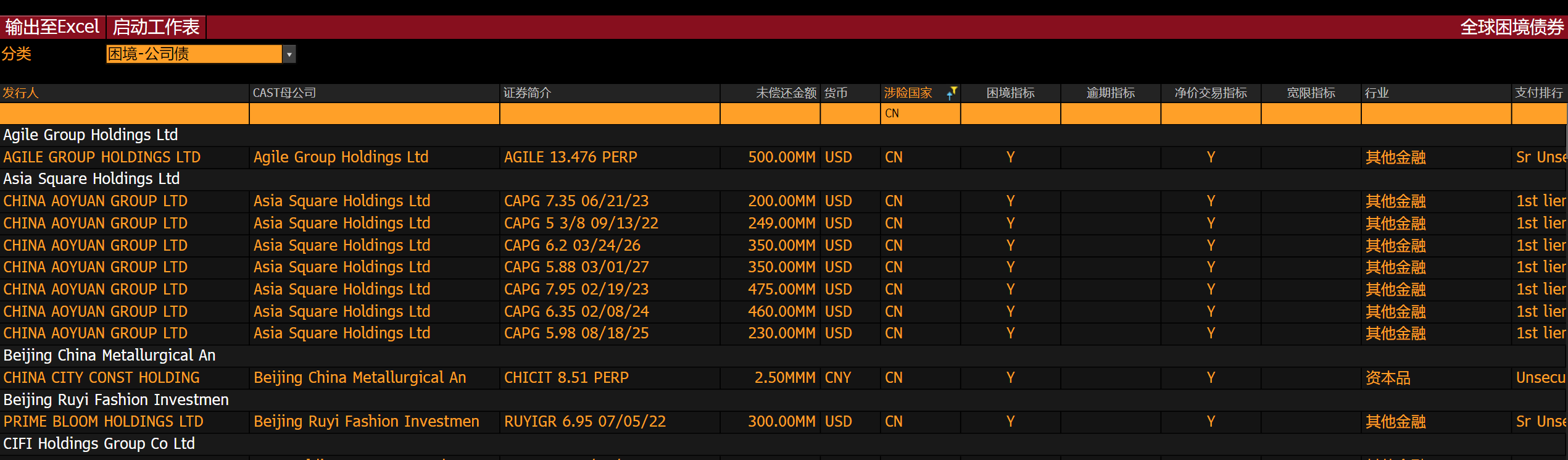Open the AGILE 13.476 PERP security
The width and height of the screenshot is (1568, 460).
[x=570, y=157]
